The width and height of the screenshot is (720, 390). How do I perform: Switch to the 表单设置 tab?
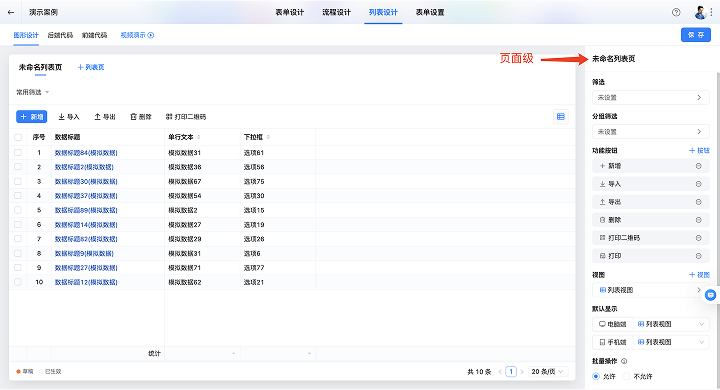[430, 12]
